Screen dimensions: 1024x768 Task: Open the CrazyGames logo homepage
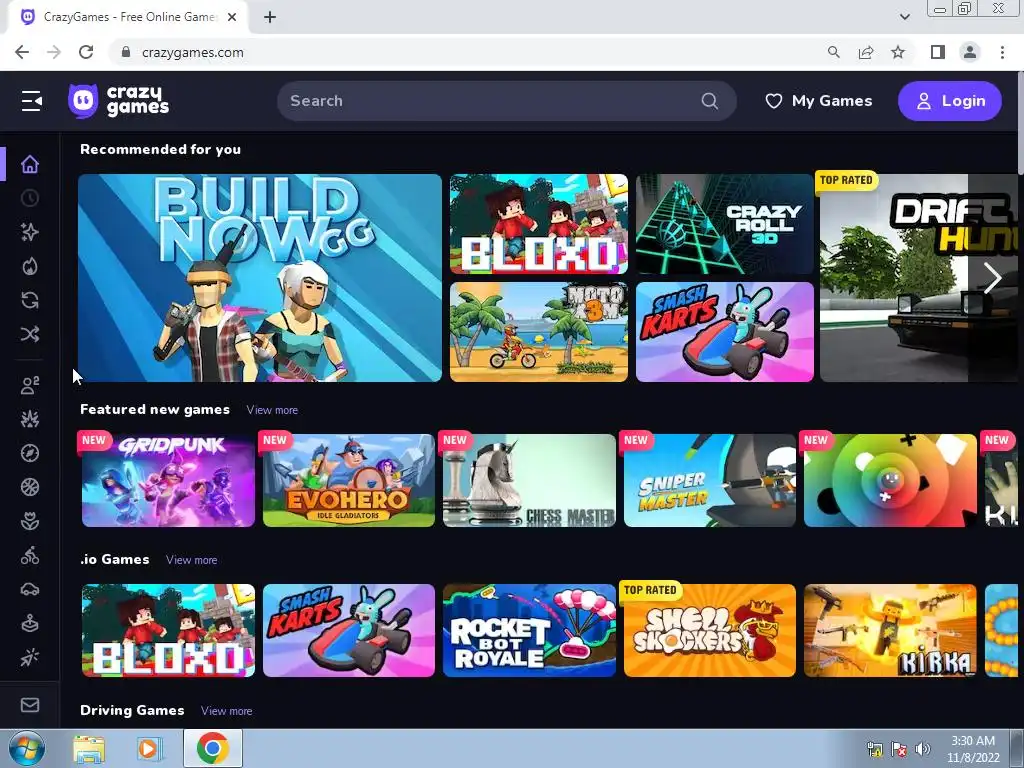click(x=118, y=101)
